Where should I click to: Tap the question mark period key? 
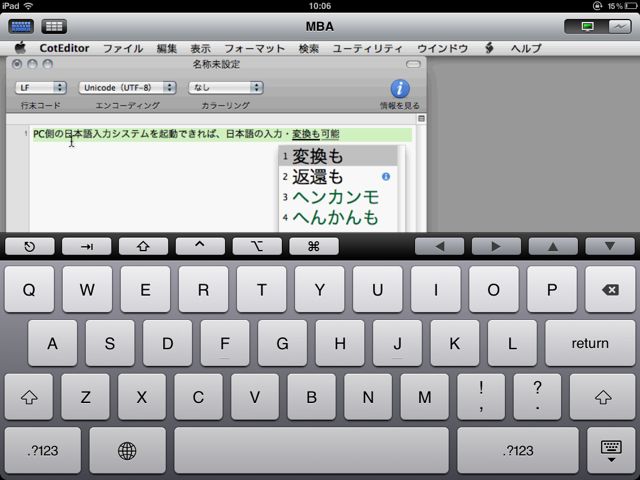(537, 397)
